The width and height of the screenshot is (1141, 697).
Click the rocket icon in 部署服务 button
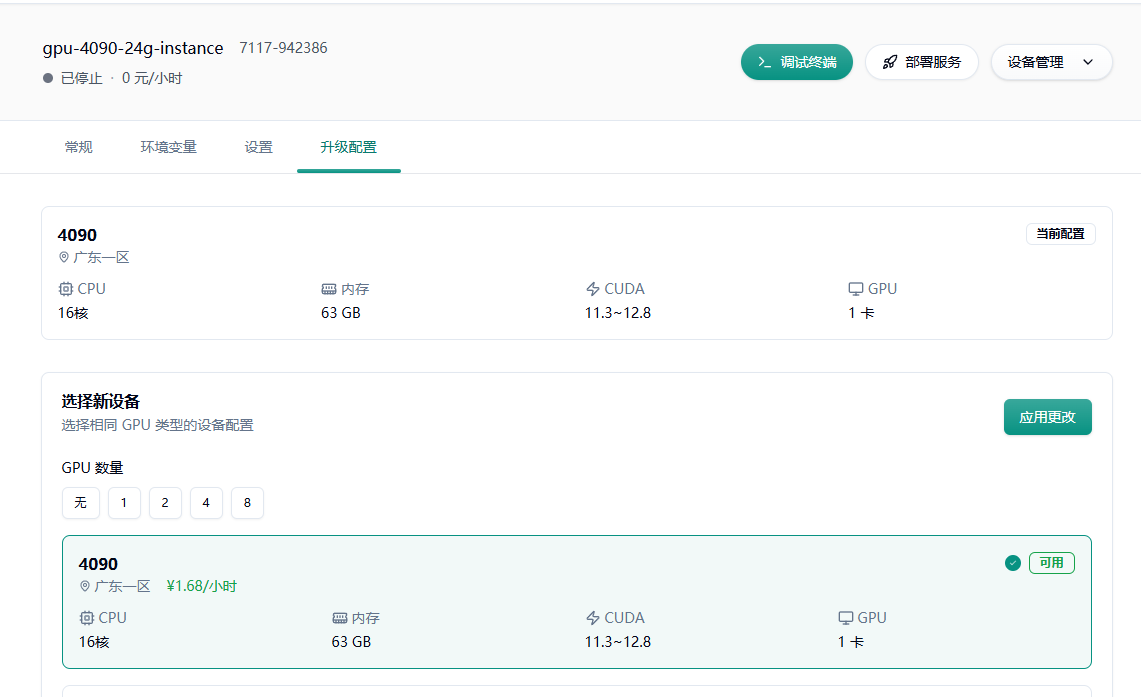[x=889, y=62]
